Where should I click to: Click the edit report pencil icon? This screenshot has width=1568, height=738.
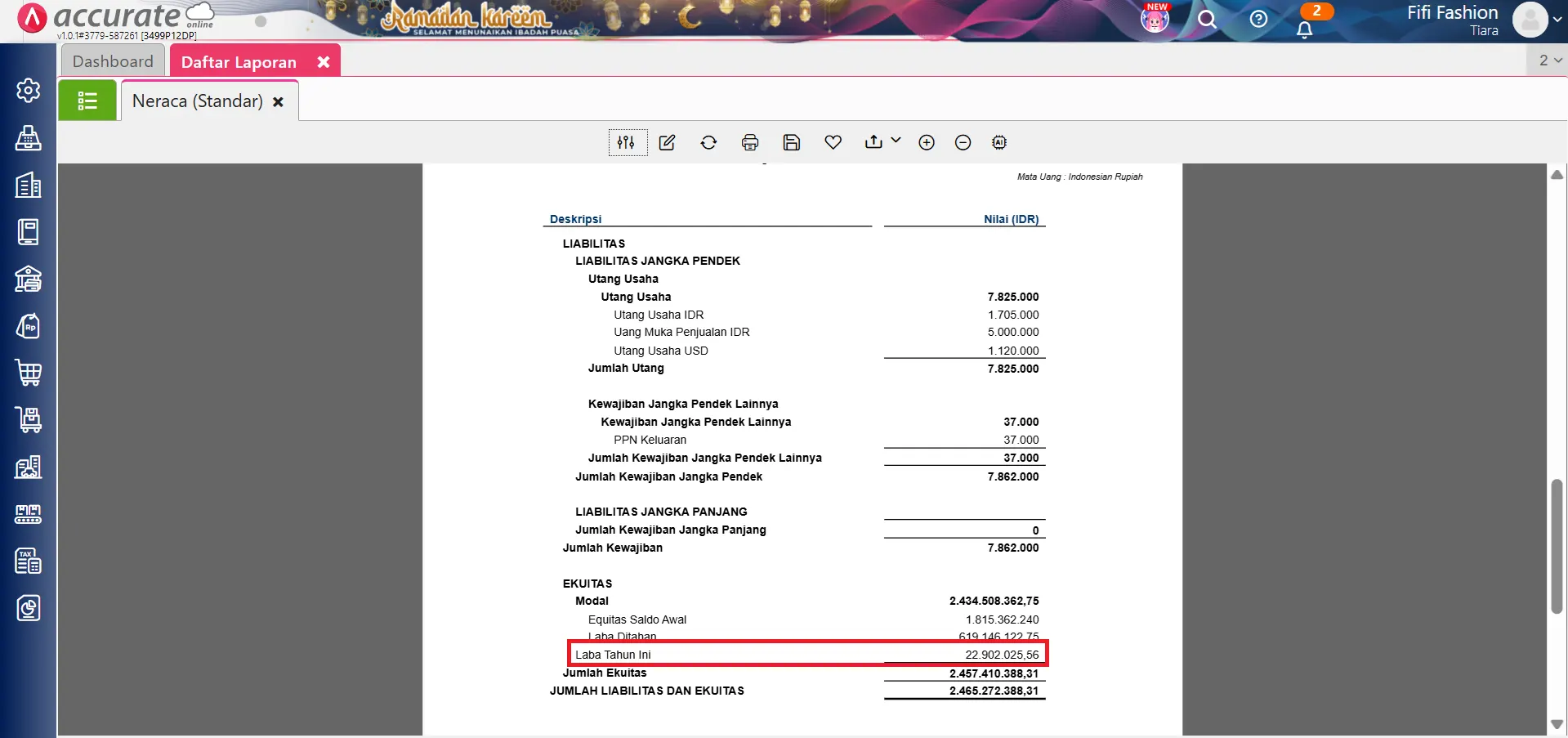click(667, 142)
